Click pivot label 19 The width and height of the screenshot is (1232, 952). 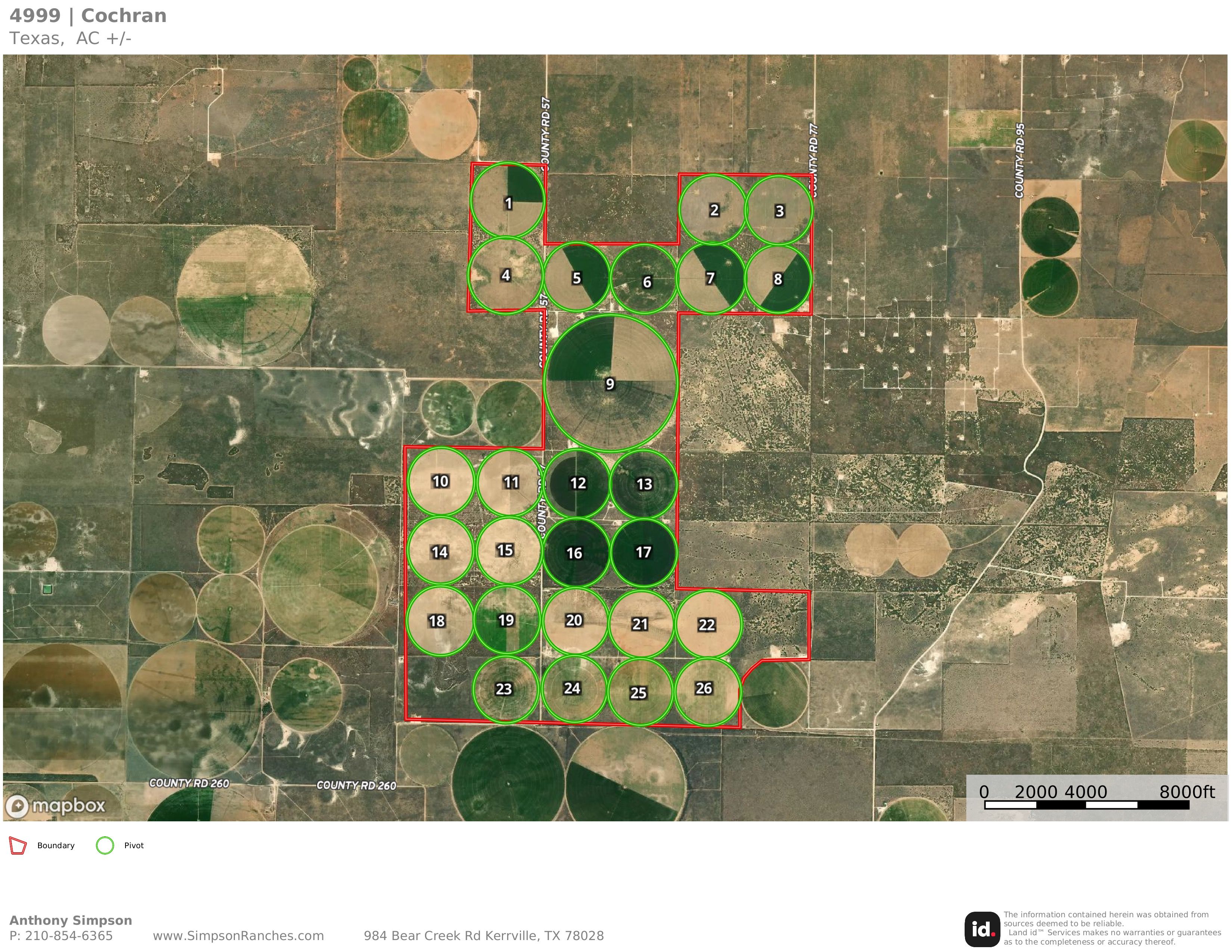pos(506,620)
